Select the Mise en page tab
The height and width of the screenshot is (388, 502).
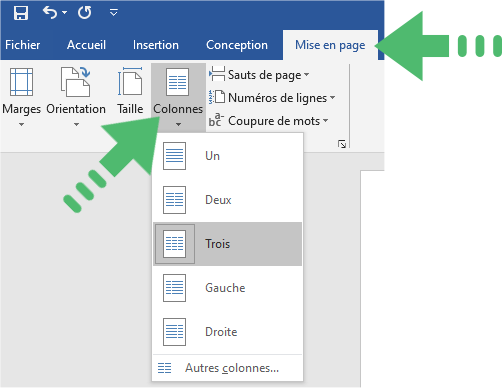(330, 45)
